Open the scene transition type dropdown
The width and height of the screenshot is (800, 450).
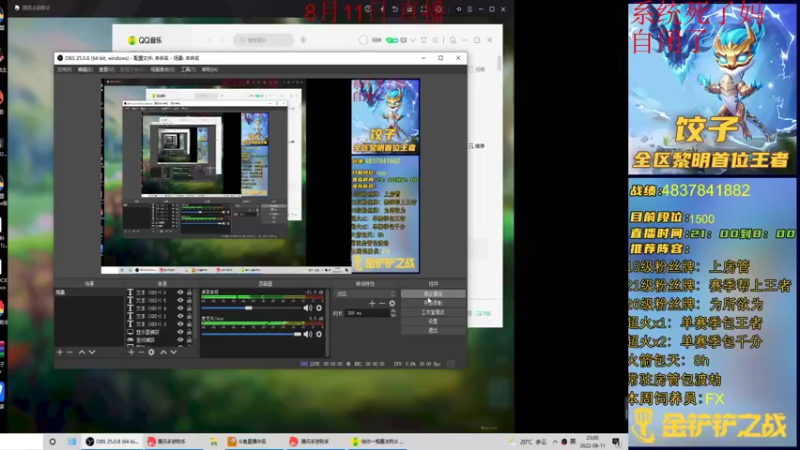tap(365, 294)
